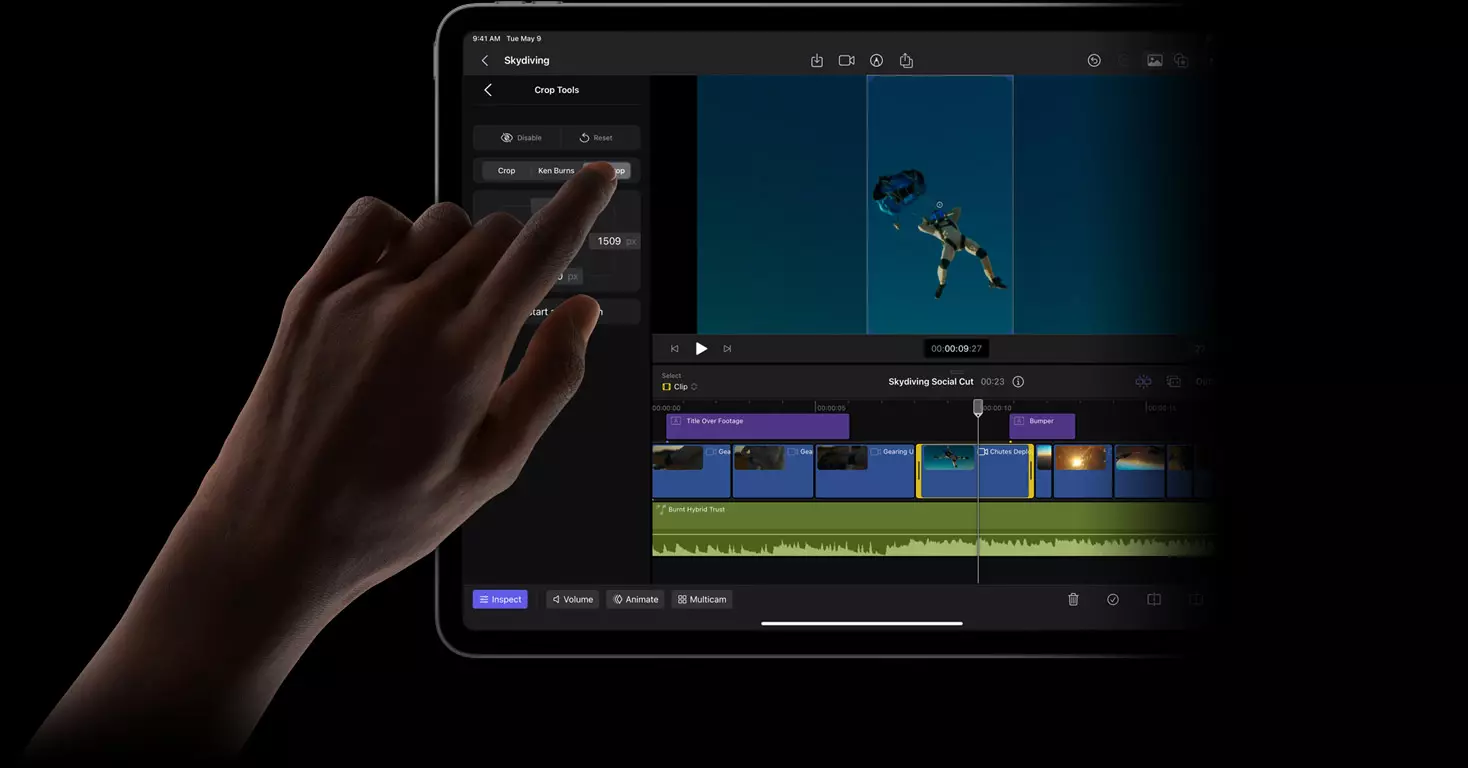
Task: Select the Gearing U clip
Action: click(865, 471)
